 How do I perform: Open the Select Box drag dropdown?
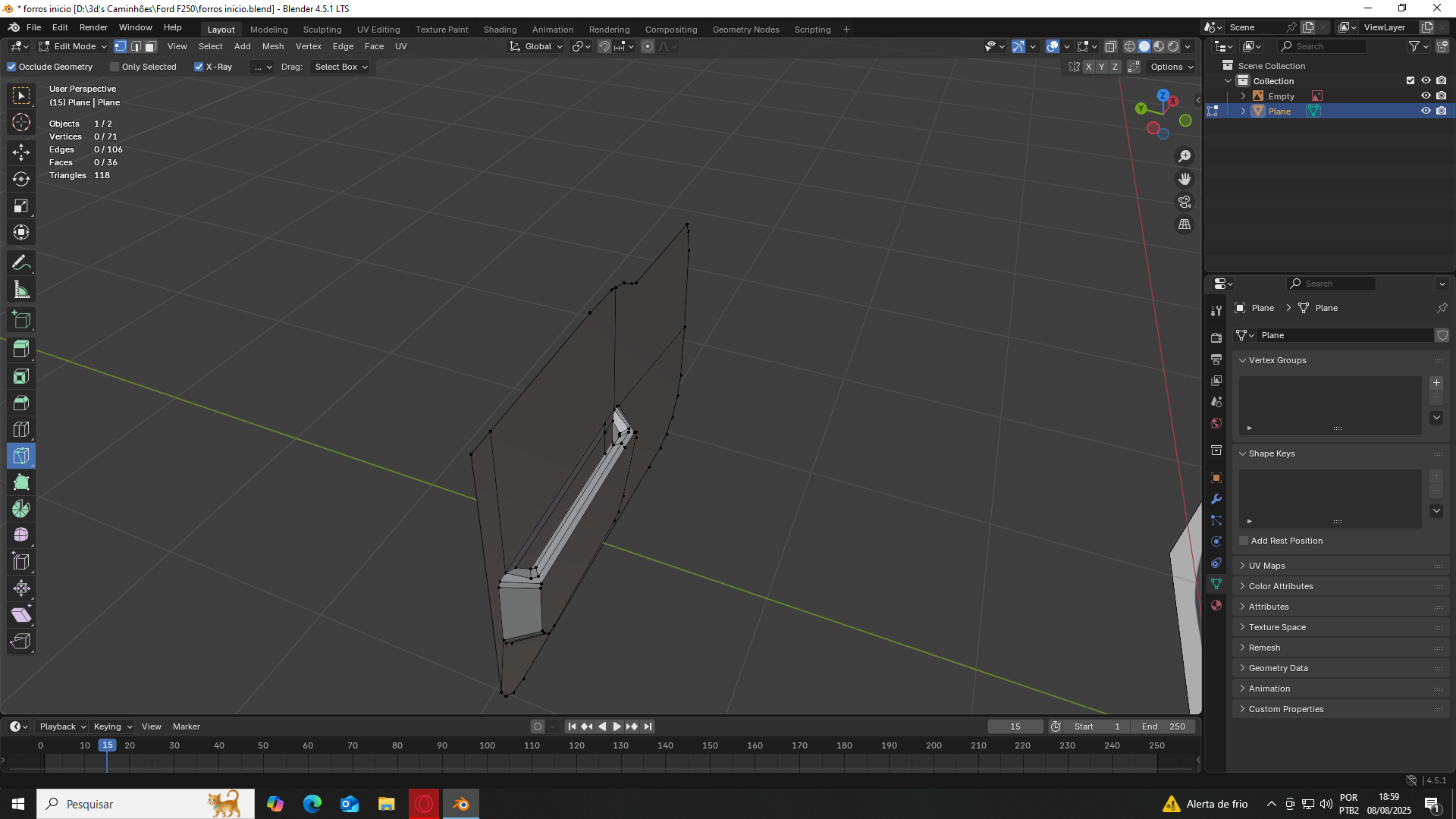tap(340, 67)
